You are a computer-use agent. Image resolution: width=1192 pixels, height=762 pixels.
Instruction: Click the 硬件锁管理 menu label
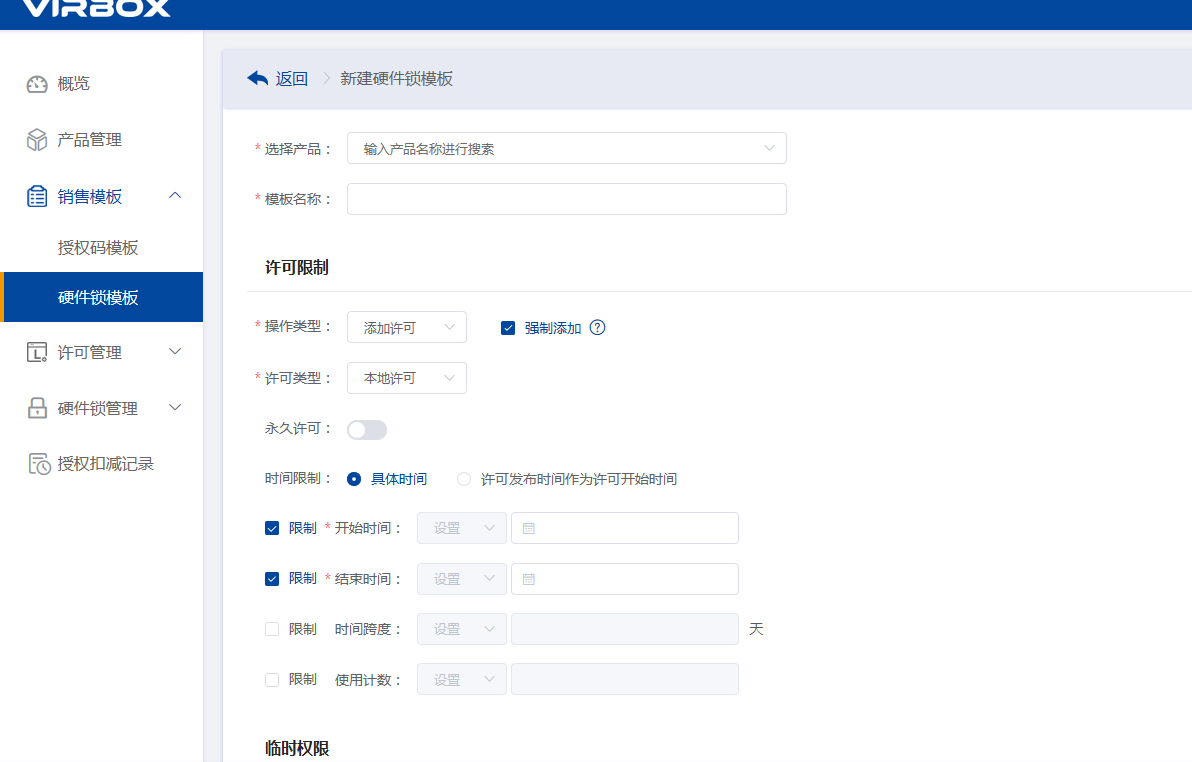pos(98,409)
